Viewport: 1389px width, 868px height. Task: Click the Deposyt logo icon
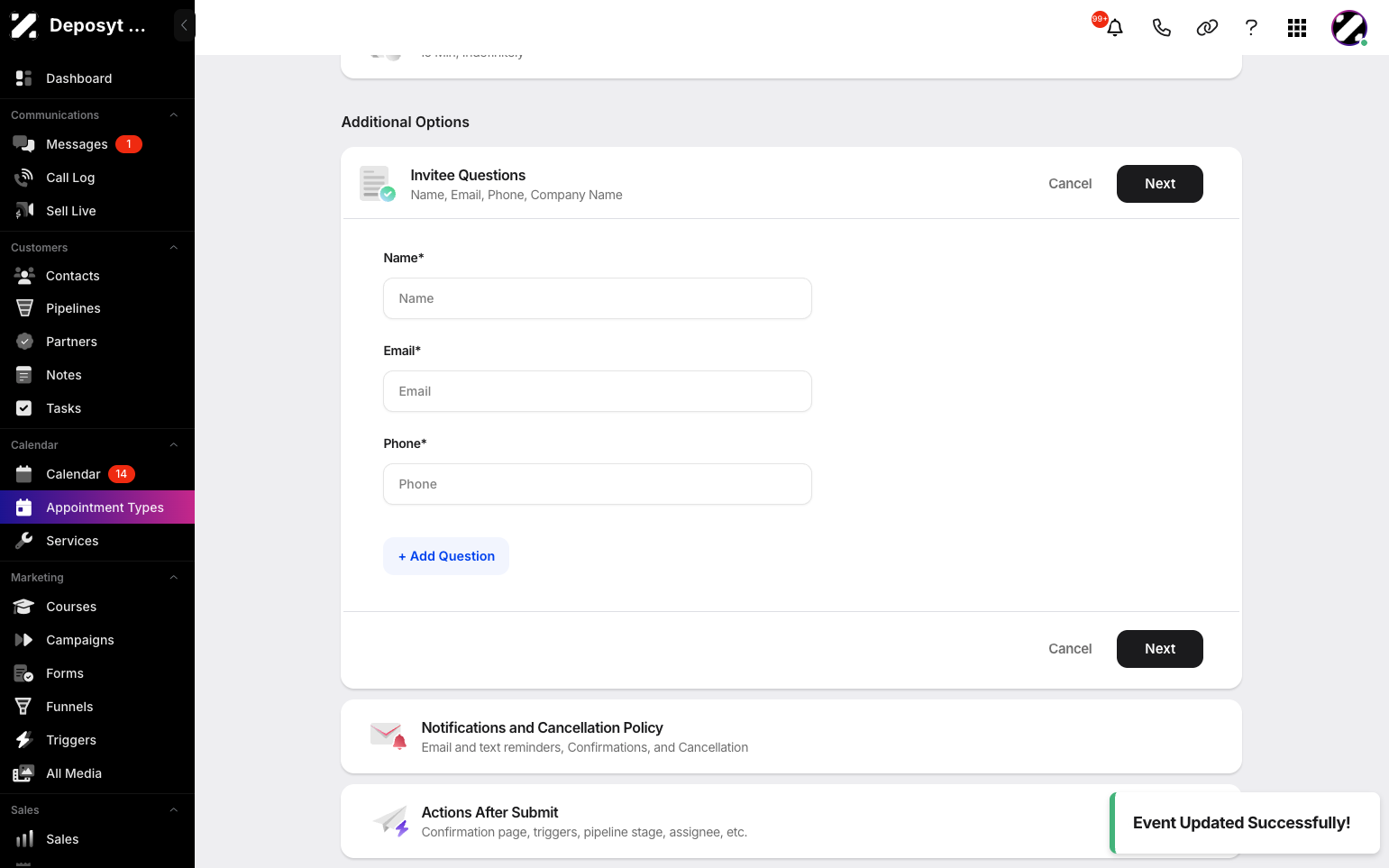[24, 25]
